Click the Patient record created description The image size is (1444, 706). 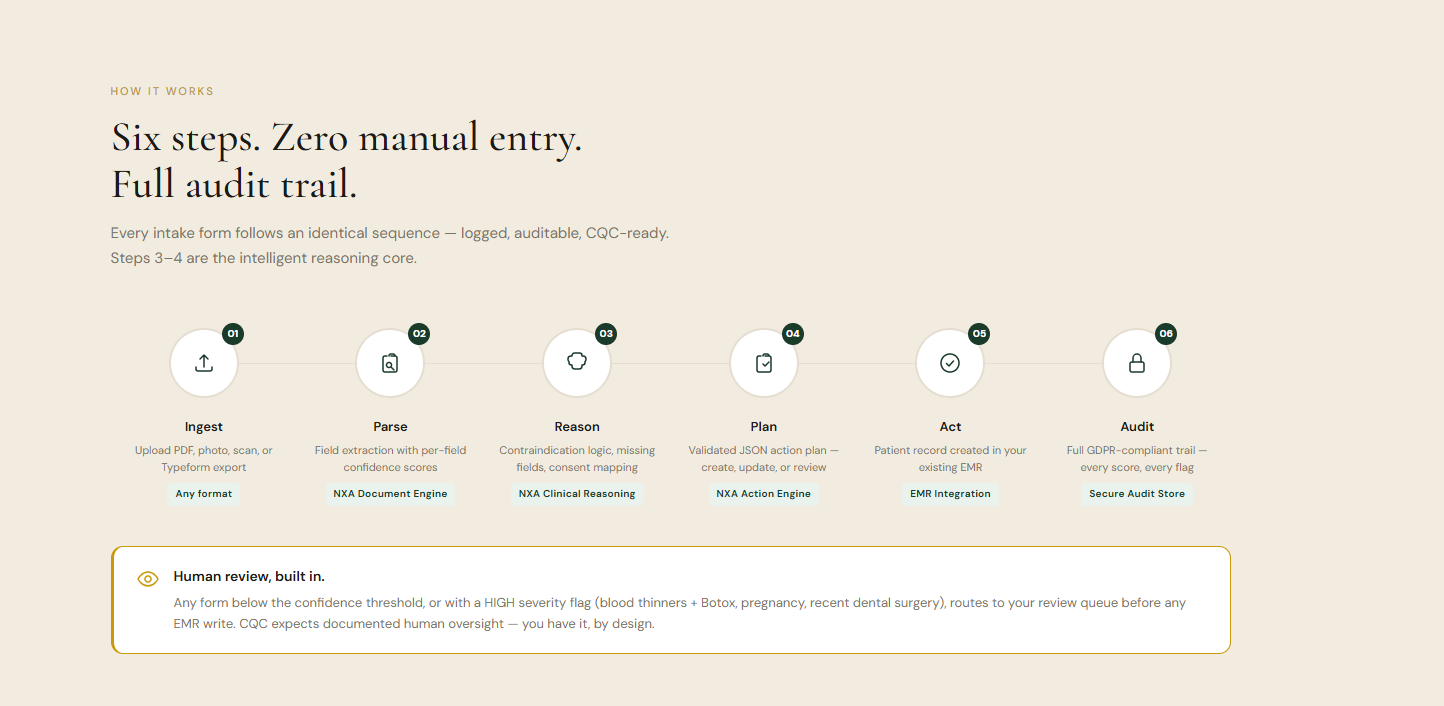pos(950,459)
